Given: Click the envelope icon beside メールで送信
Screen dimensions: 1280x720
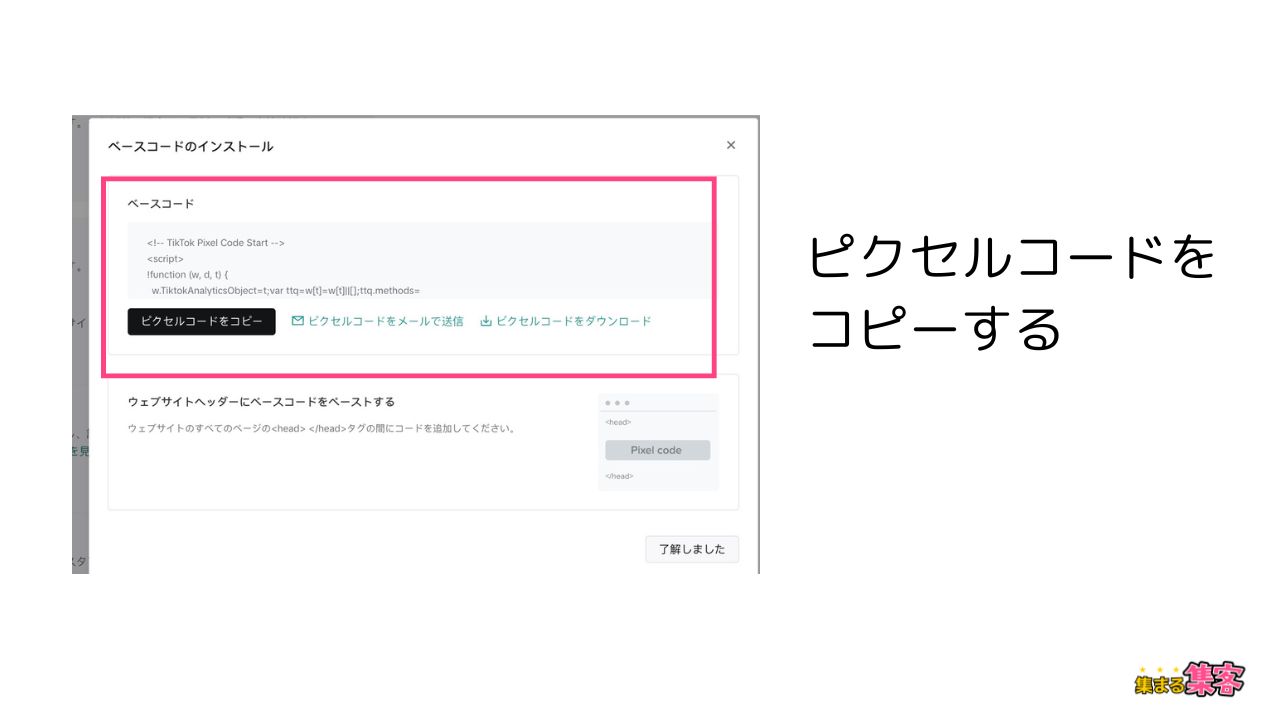Looking at the screenshot, I should point(297,321).
